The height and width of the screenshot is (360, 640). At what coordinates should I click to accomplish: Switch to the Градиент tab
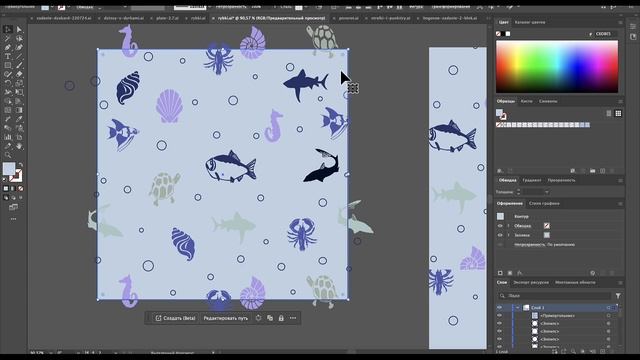tap(532, 180)
